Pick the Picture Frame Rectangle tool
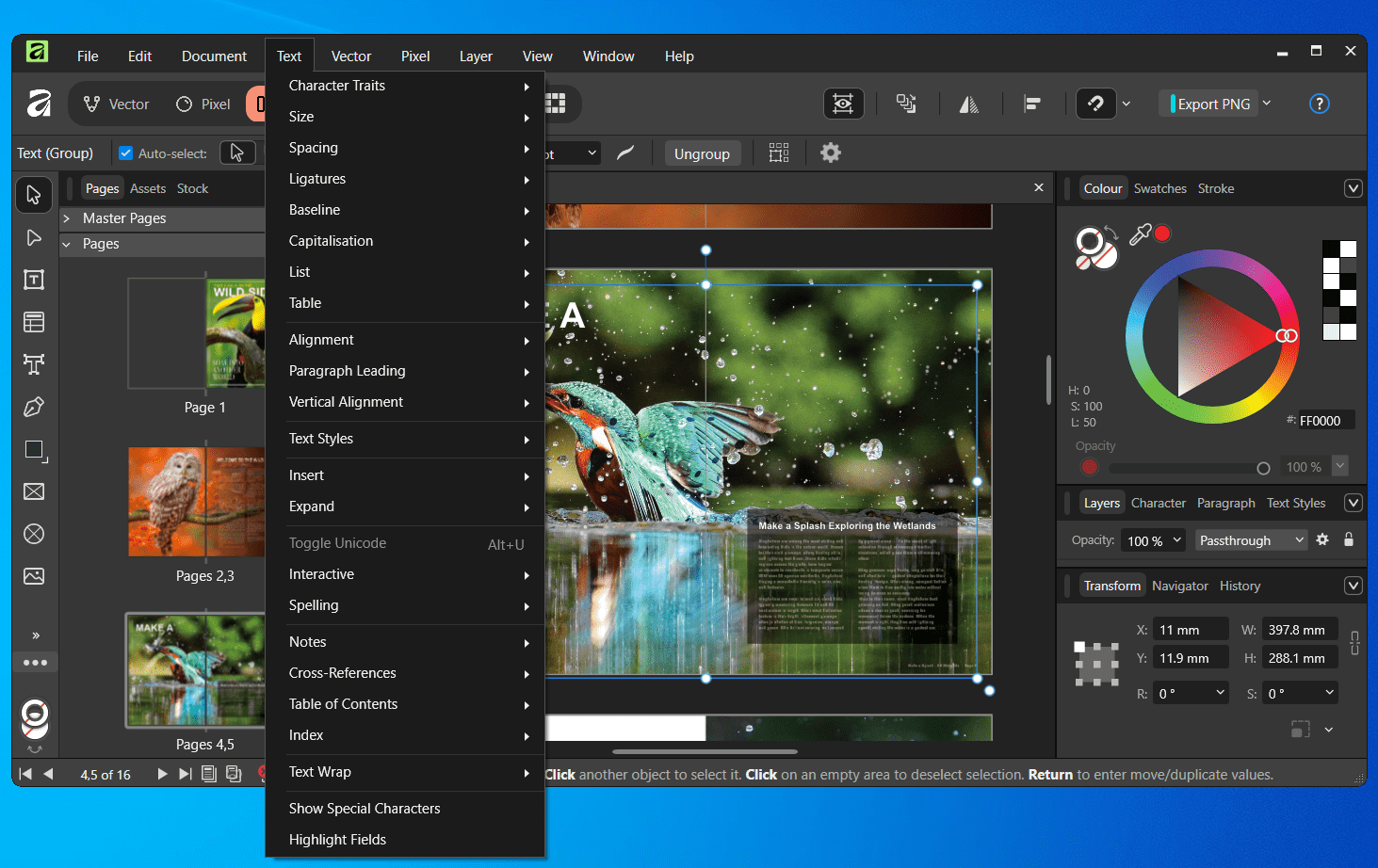Image resolution: width=1378 pixels, height=868 pixels. [x=34, y=491]
